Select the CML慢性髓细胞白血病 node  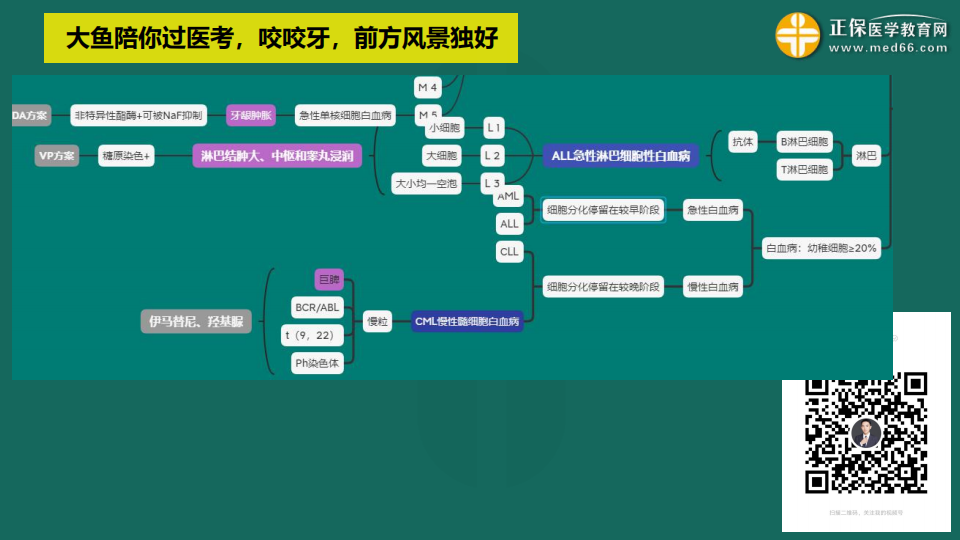(x=468, y=322)
